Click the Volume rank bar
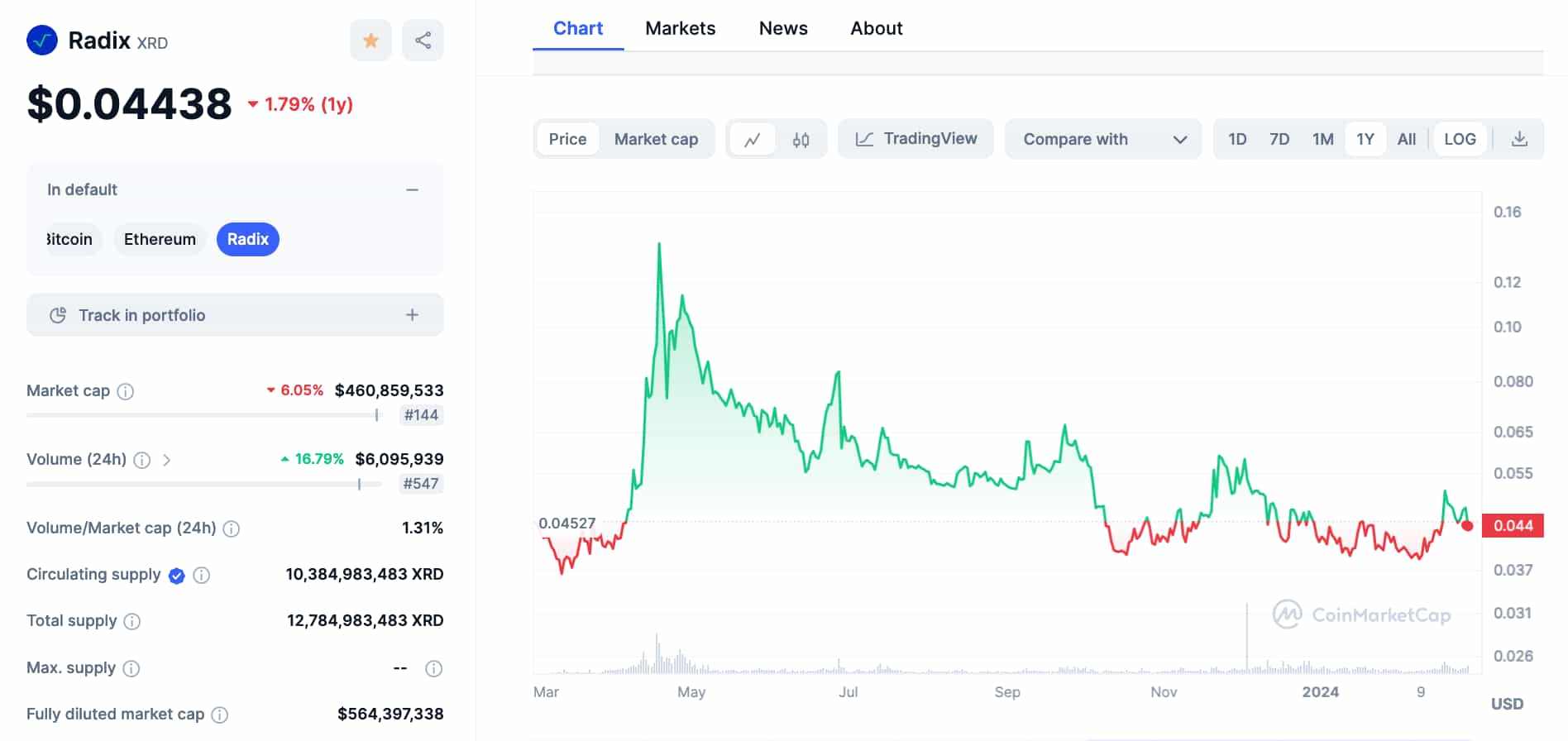The height and width of the screenshot is (741, 1568). [204, 484]
